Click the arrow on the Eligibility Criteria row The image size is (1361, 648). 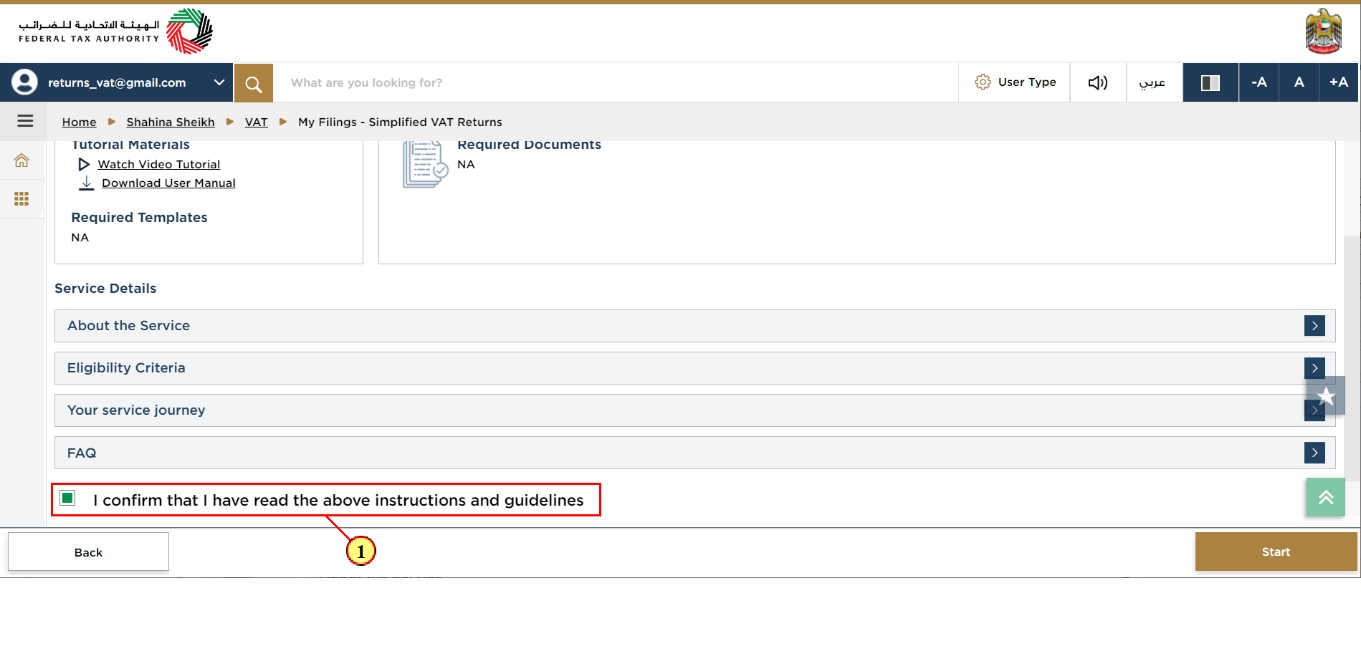click(x=1314, y=368)
